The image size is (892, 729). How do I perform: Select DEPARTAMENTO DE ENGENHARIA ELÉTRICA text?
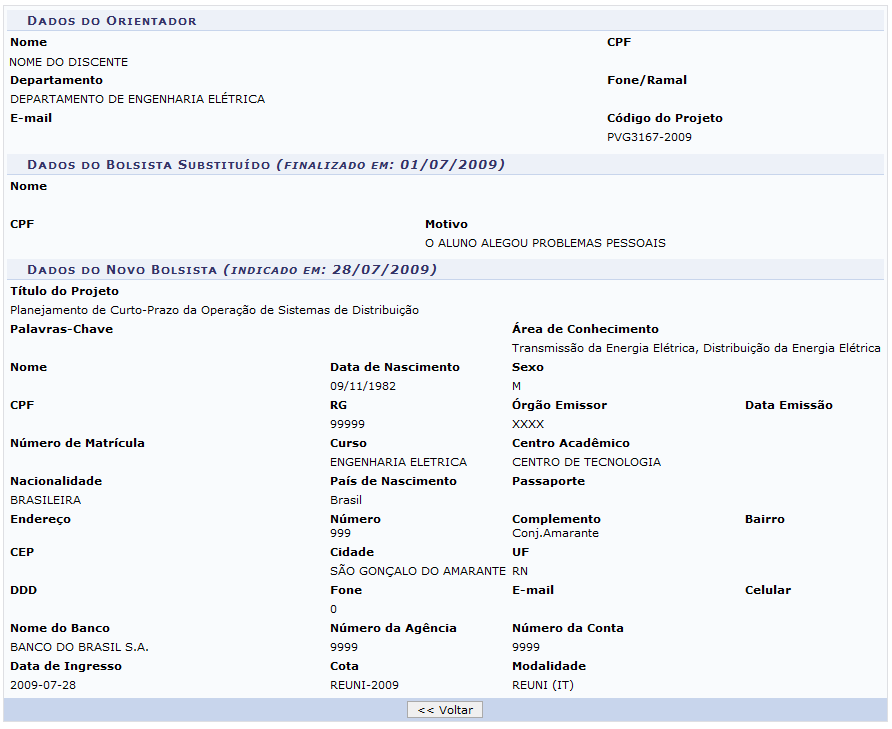click(138, 99)
